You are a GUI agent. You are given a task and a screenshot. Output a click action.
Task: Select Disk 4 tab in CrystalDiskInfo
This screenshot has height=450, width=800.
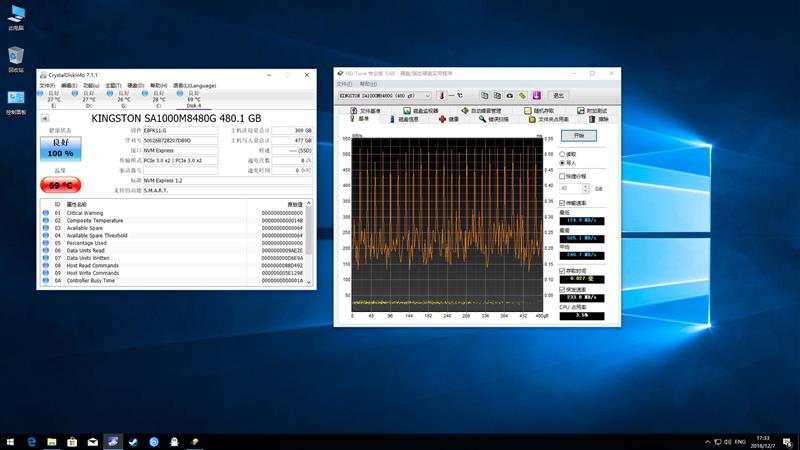click(193, 99)
